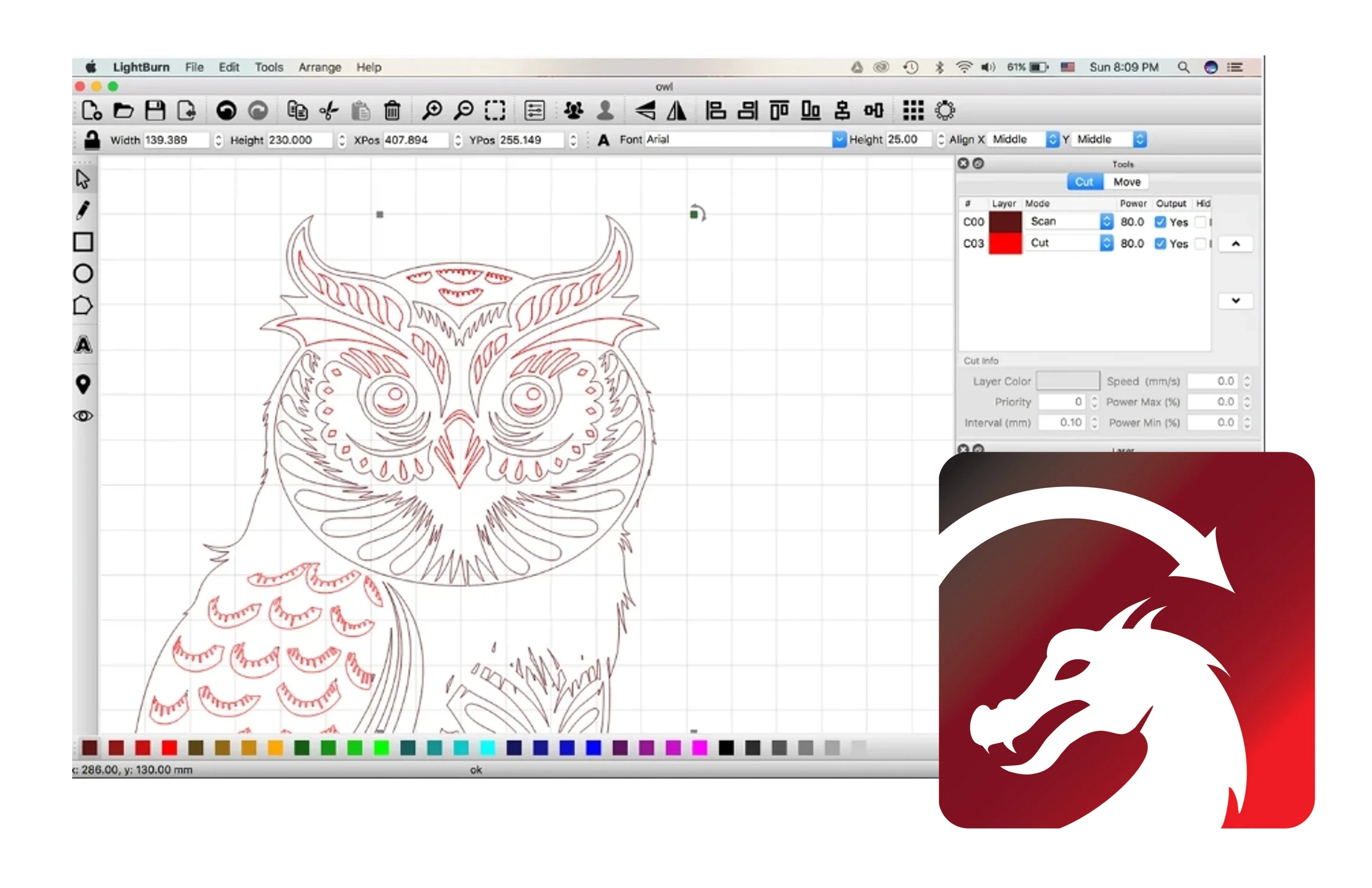Open the Settings gear in the toolbar
This screenshot has height=888, width=1372.
(944, 110)
